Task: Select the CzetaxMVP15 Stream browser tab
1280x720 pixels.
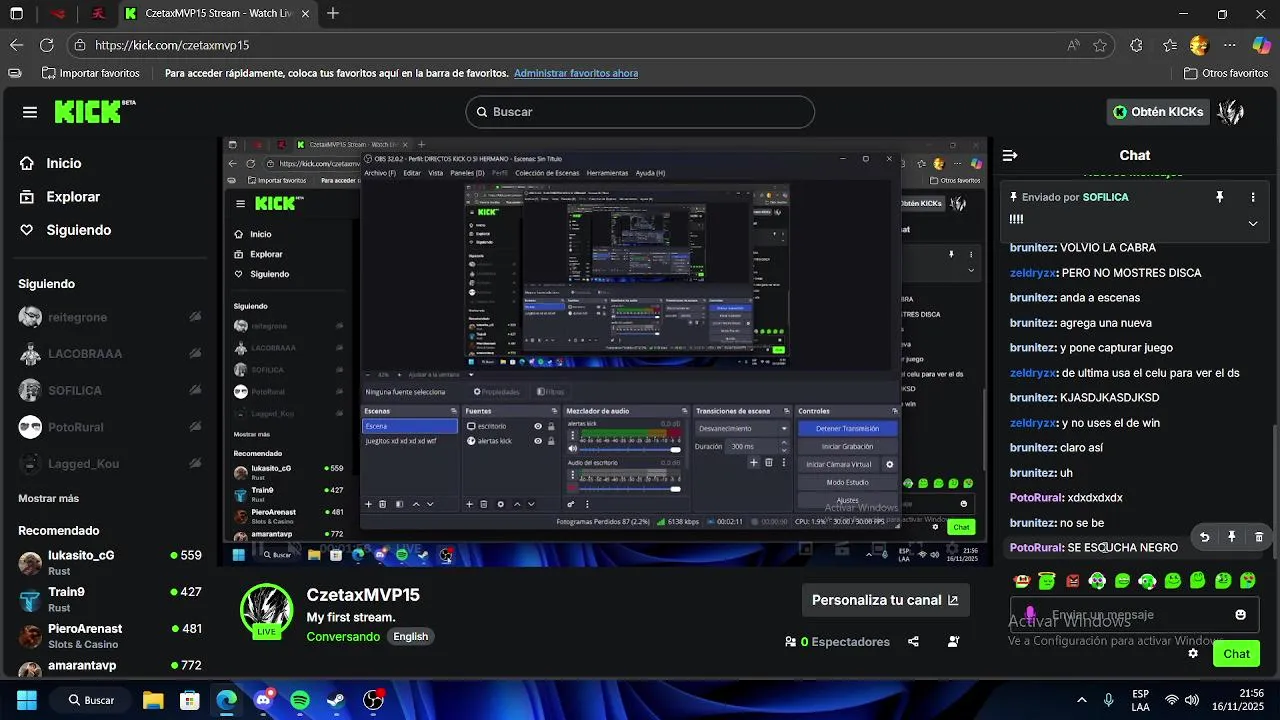Action: (x=218, y=14)
